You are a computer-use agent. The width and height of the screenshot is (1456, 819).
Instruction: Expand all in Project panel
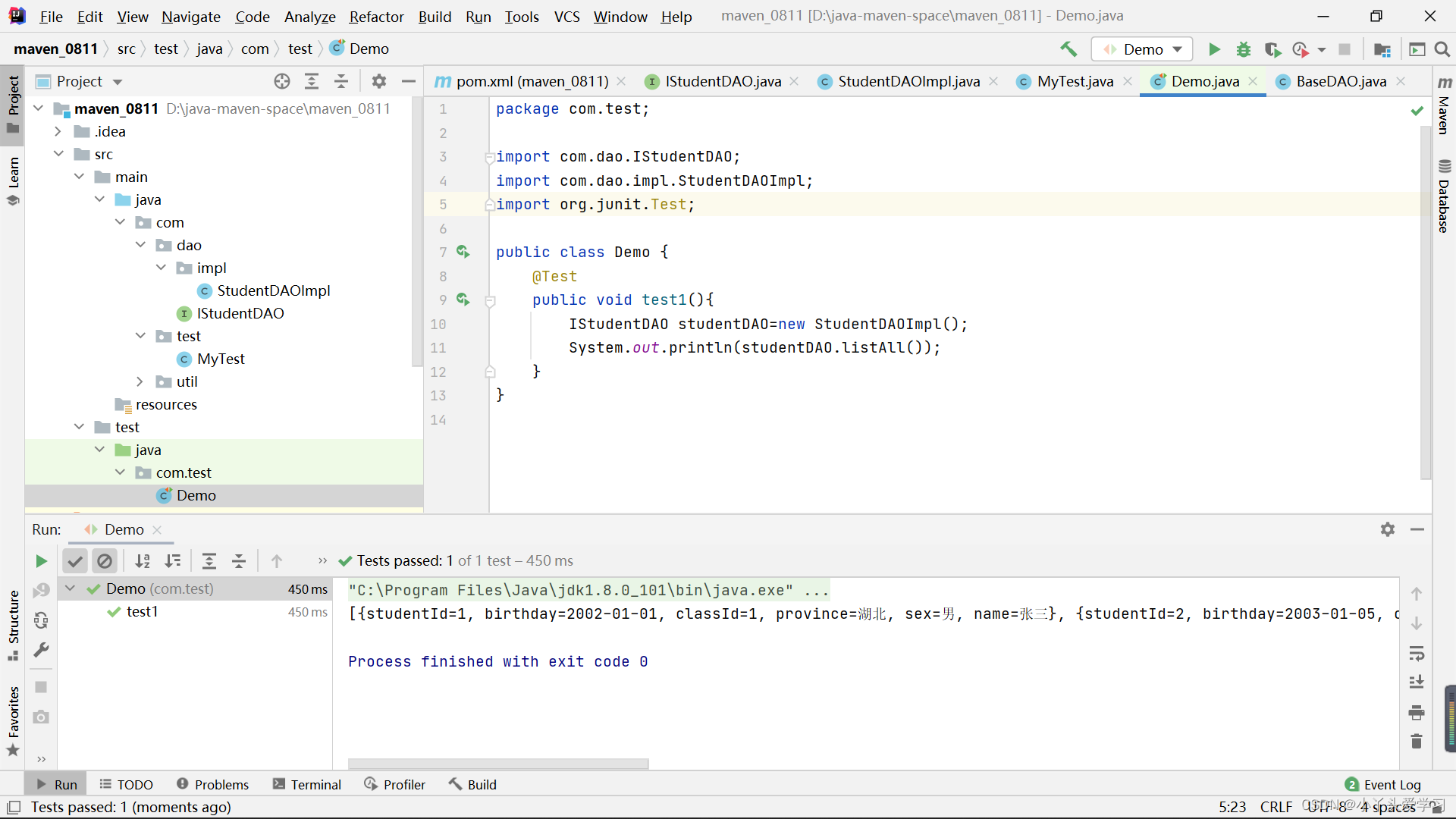coord(312,81)
